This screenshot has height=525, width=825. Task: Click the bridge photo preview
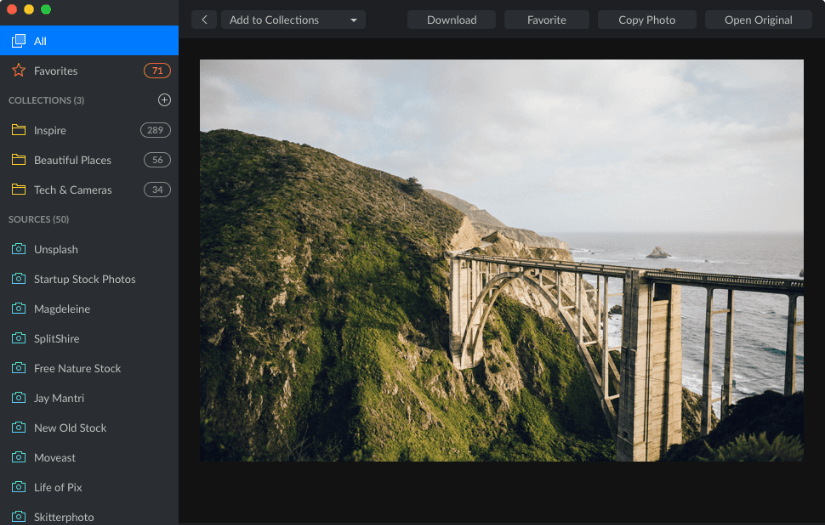501,260
